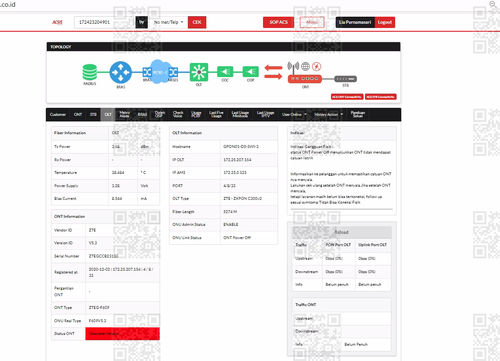
Task: Select the gray STB device icon
Action: 345,79
